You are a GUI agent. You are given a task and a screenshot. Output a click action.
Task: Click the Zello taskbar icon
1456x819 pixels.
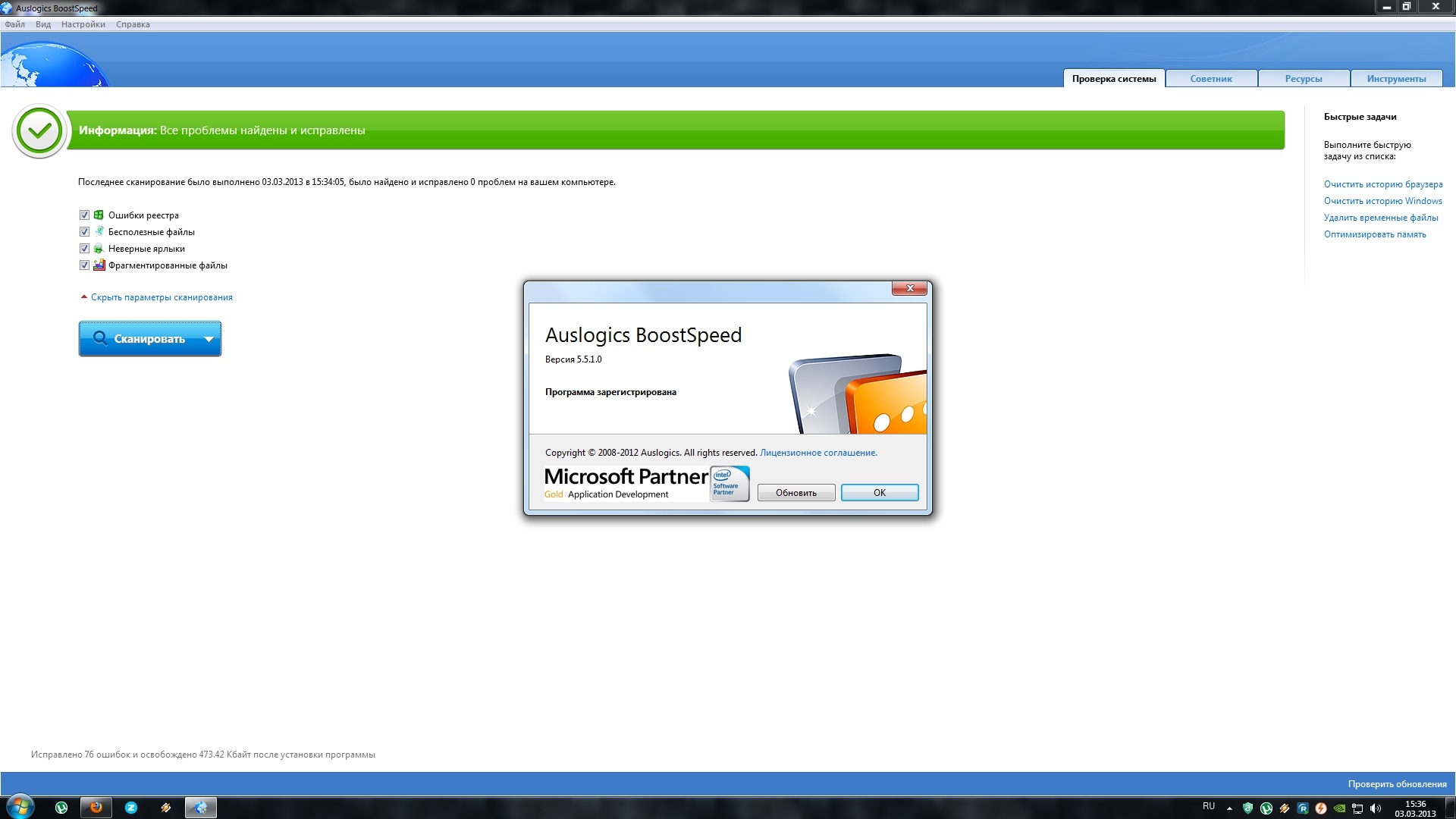tap(131, 808)
